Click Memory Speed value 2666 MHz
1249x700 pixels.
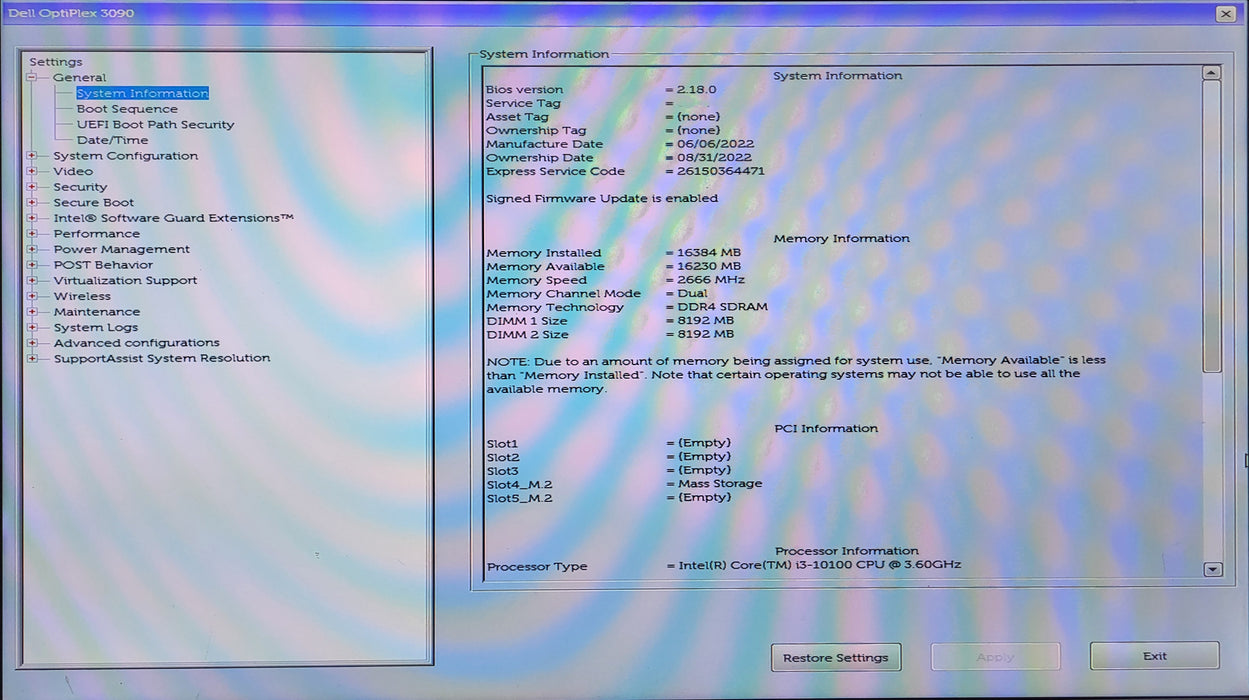pos(709,280)
